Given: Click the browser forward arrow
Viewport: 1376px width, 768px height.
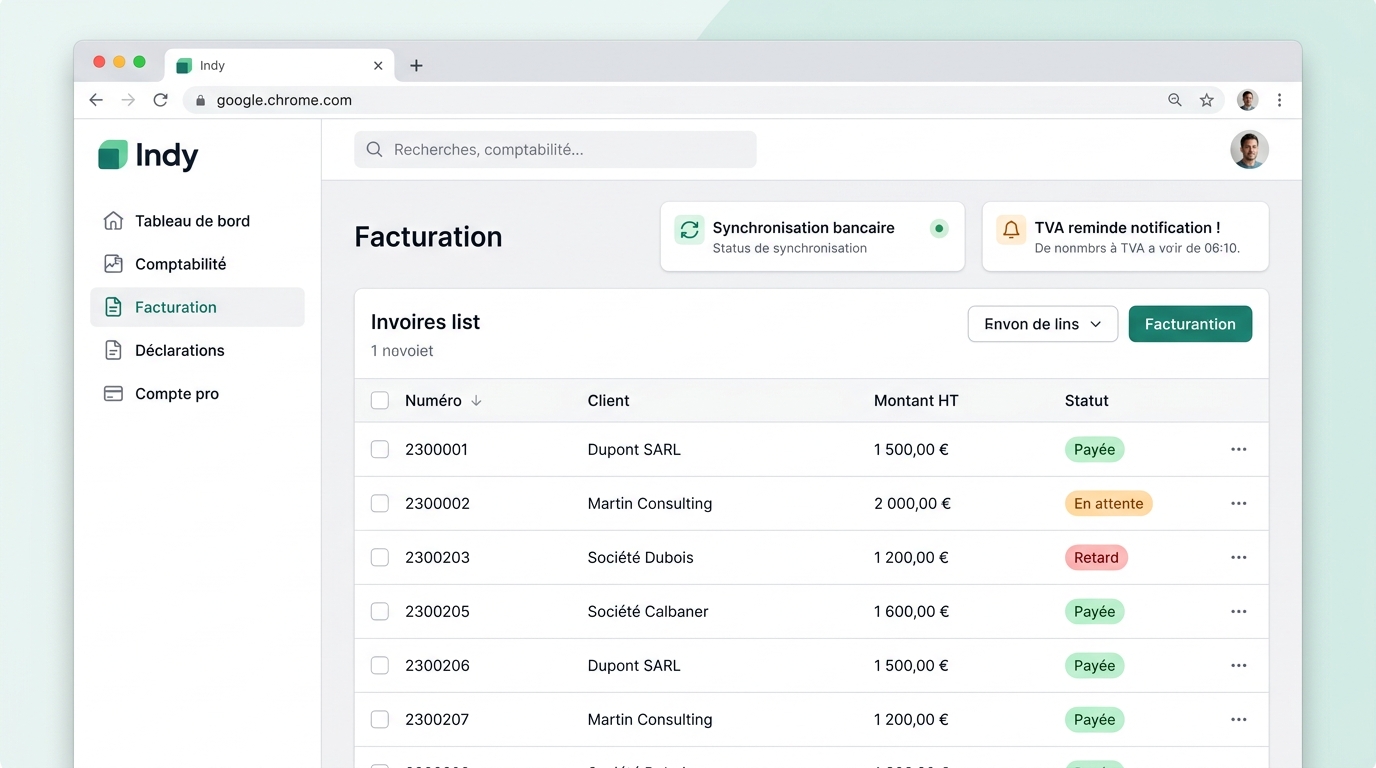Looking at the screenshot, I should click(128, 100).
